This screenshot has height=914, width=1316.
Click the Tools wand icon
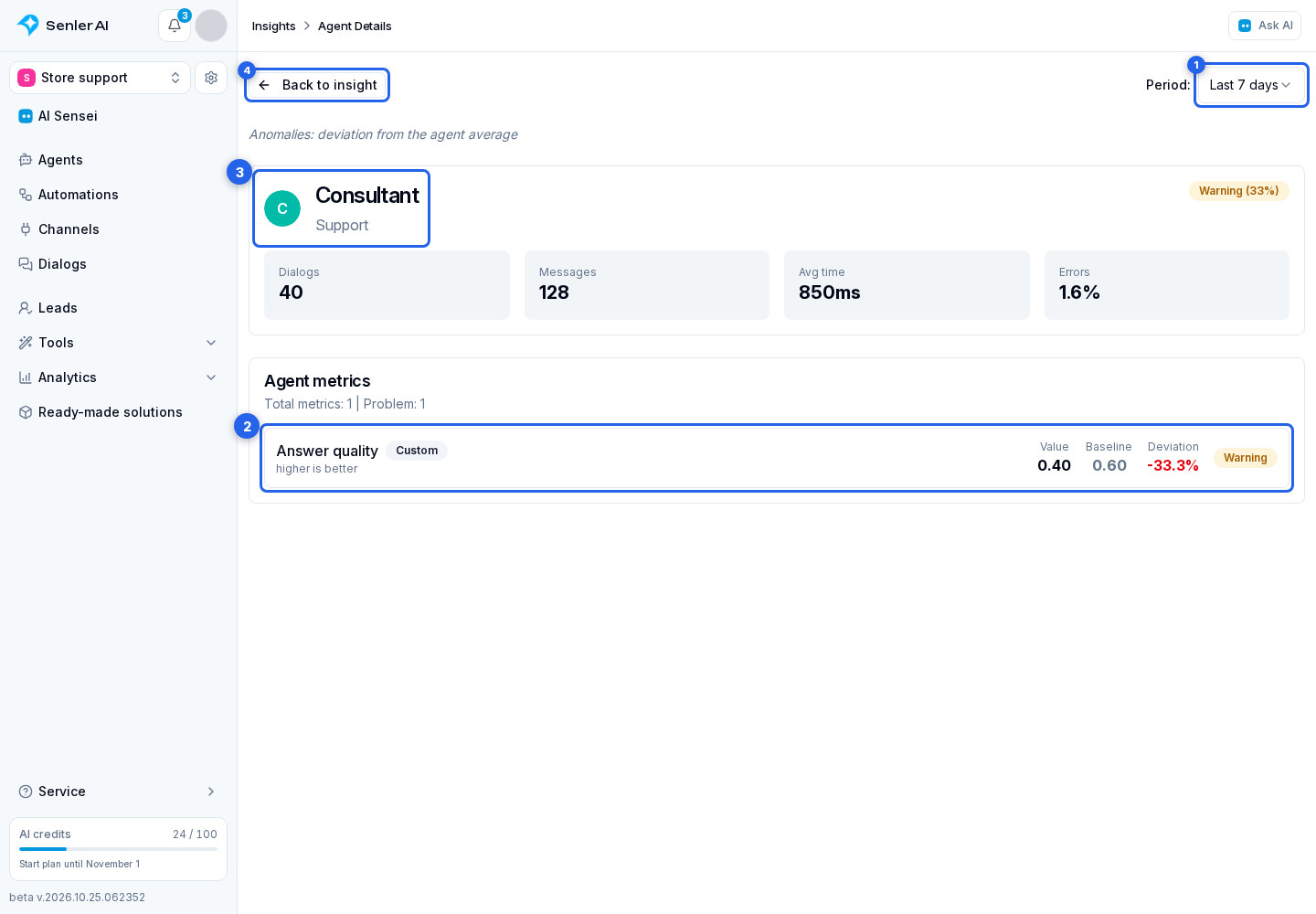click(26, 343)
